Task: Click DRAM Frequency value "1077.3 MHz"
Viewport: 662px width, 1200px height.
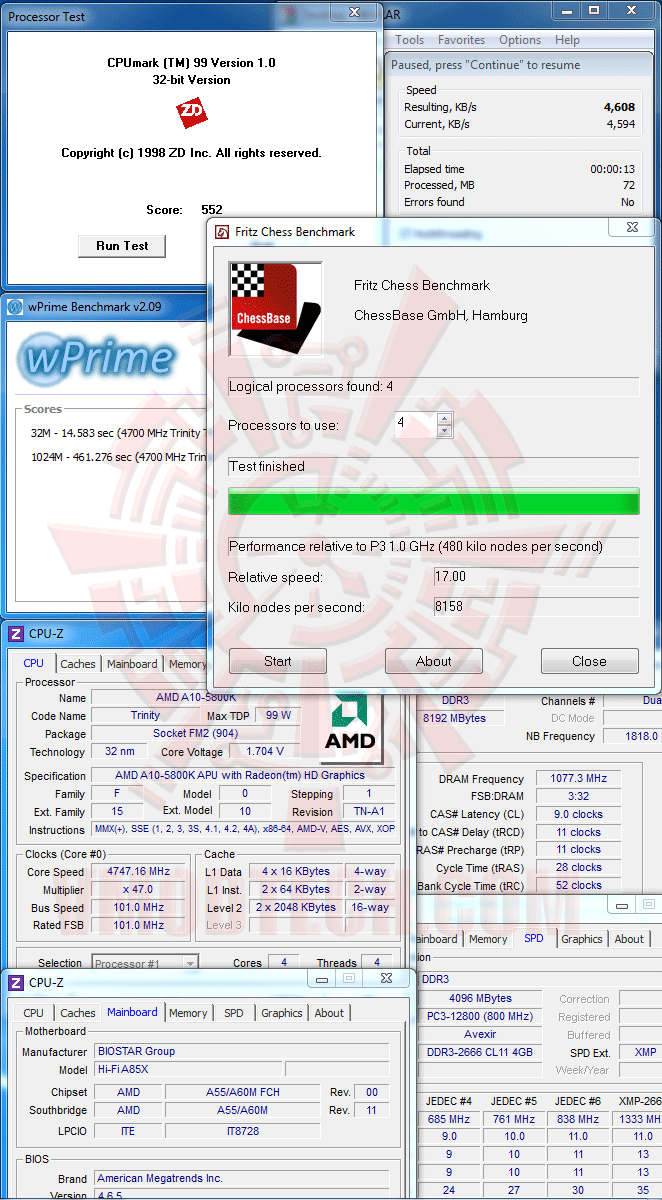Action: tap(580, 779)
